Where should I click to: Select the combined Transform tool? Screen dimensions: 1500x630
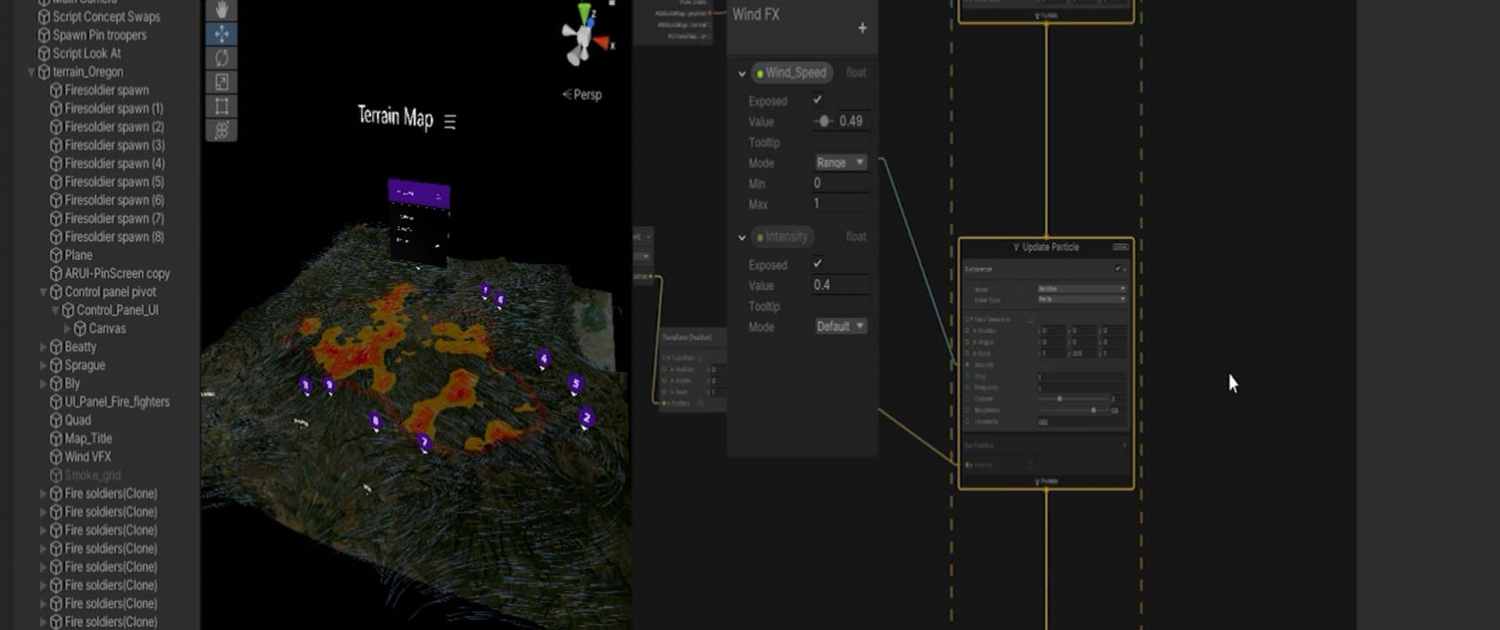222,130
